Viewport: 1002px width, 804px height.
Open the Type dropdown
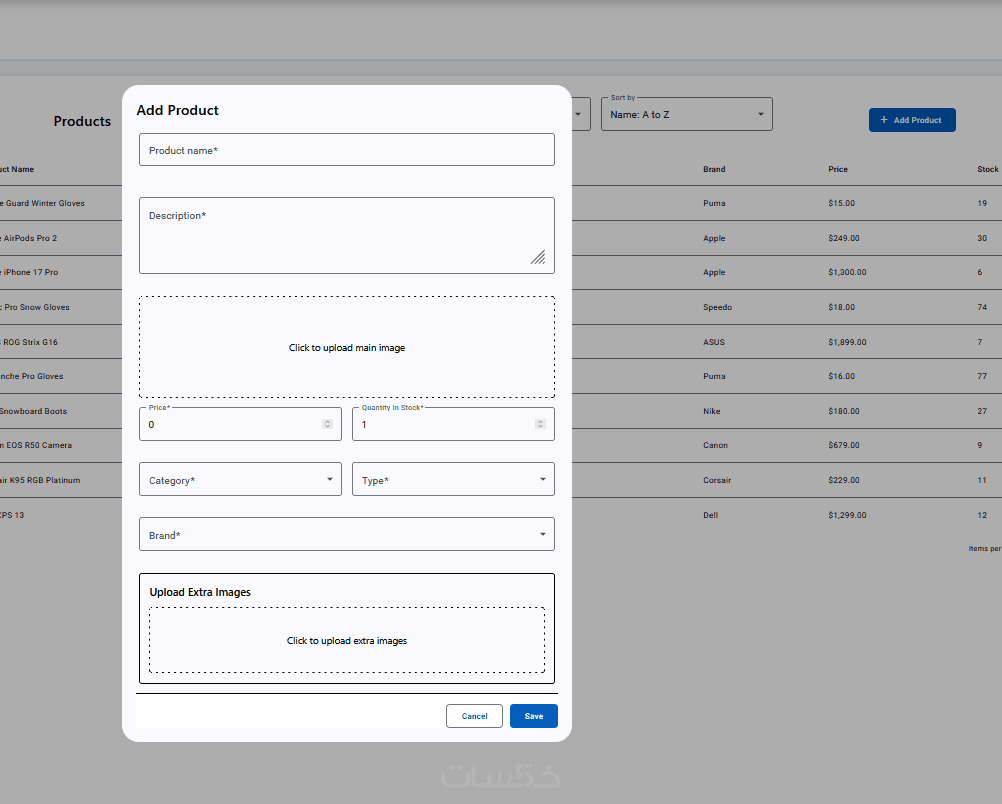(x=453, y=479)
